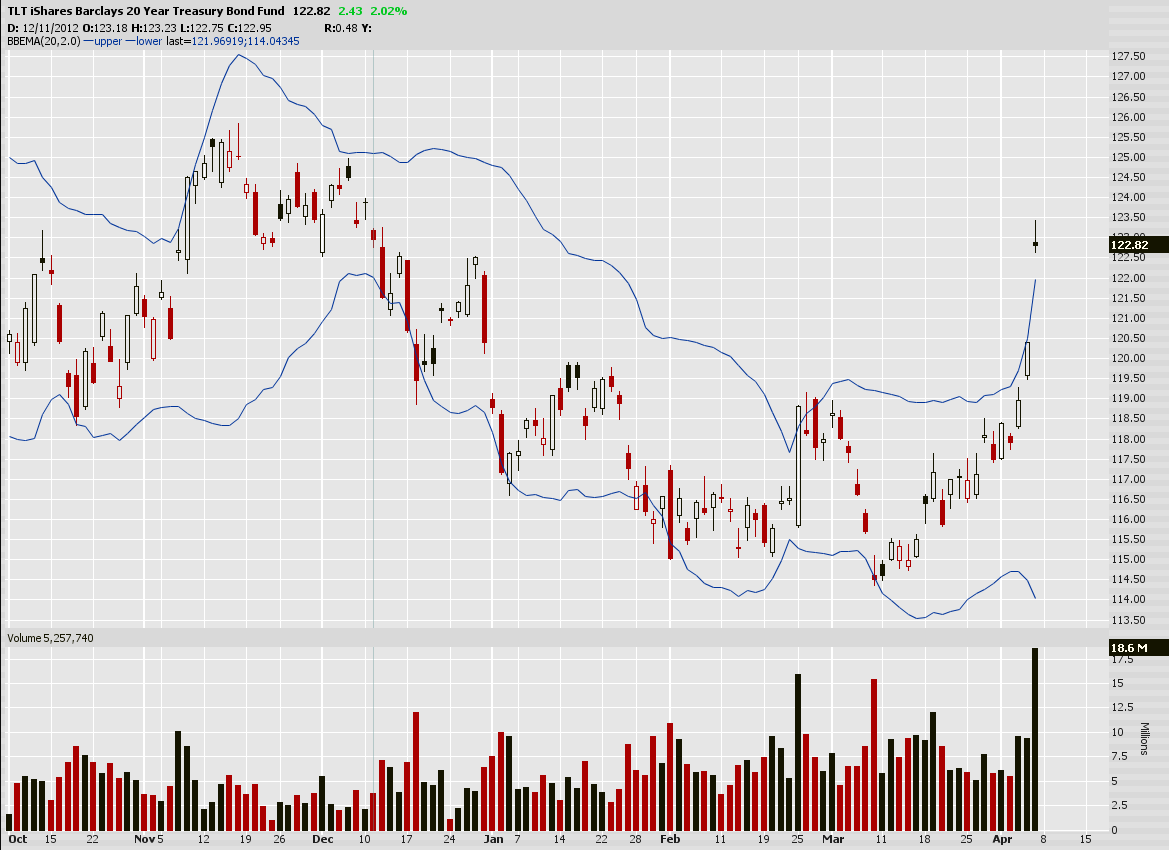Click the upper band legend entry
This screenshot has height=850, width=1169.
(103, 41)
